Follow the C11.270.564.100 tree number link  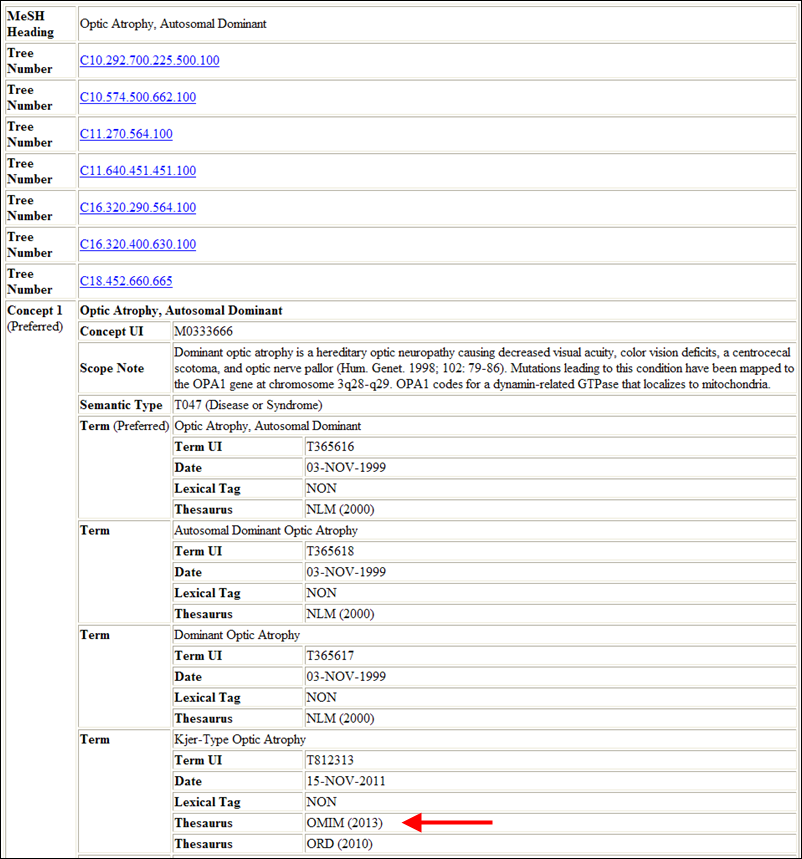click(x=126, y=134)
